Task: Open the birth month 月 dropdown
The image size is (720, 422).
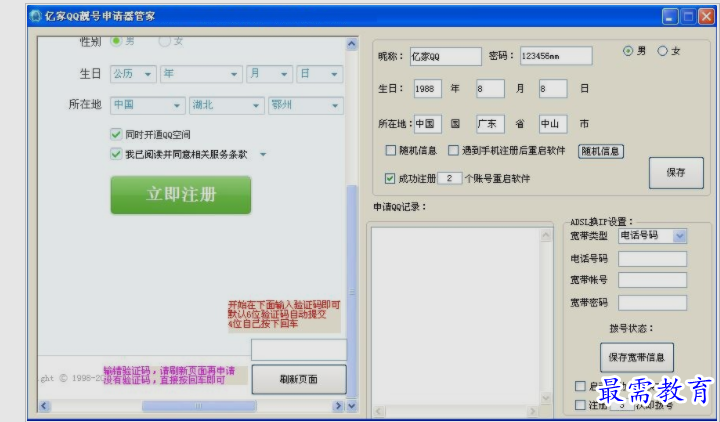Action: click(270, 74)
